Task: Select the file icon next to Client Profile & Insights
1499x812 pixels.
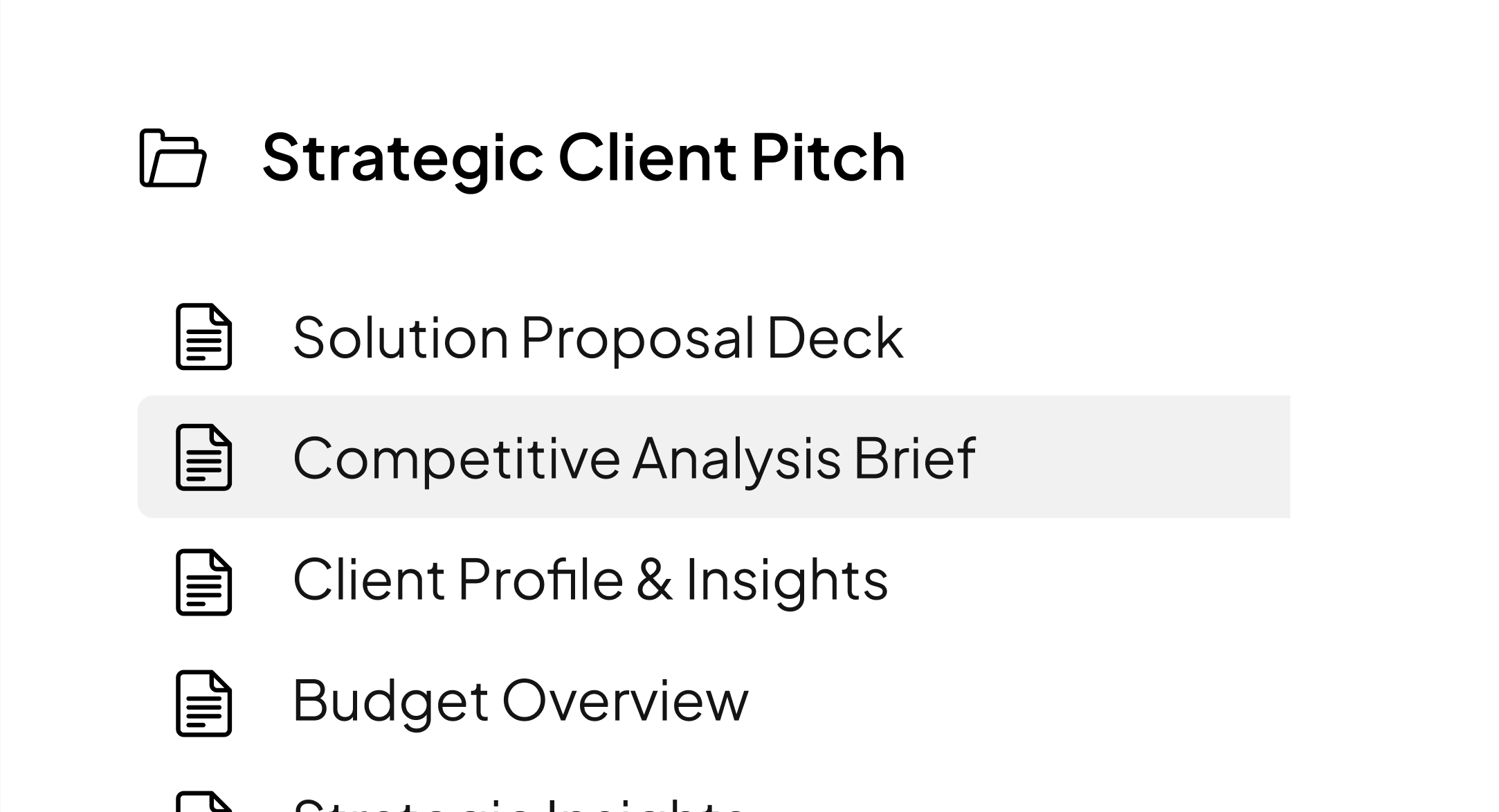Action: (x=203, y=582)
